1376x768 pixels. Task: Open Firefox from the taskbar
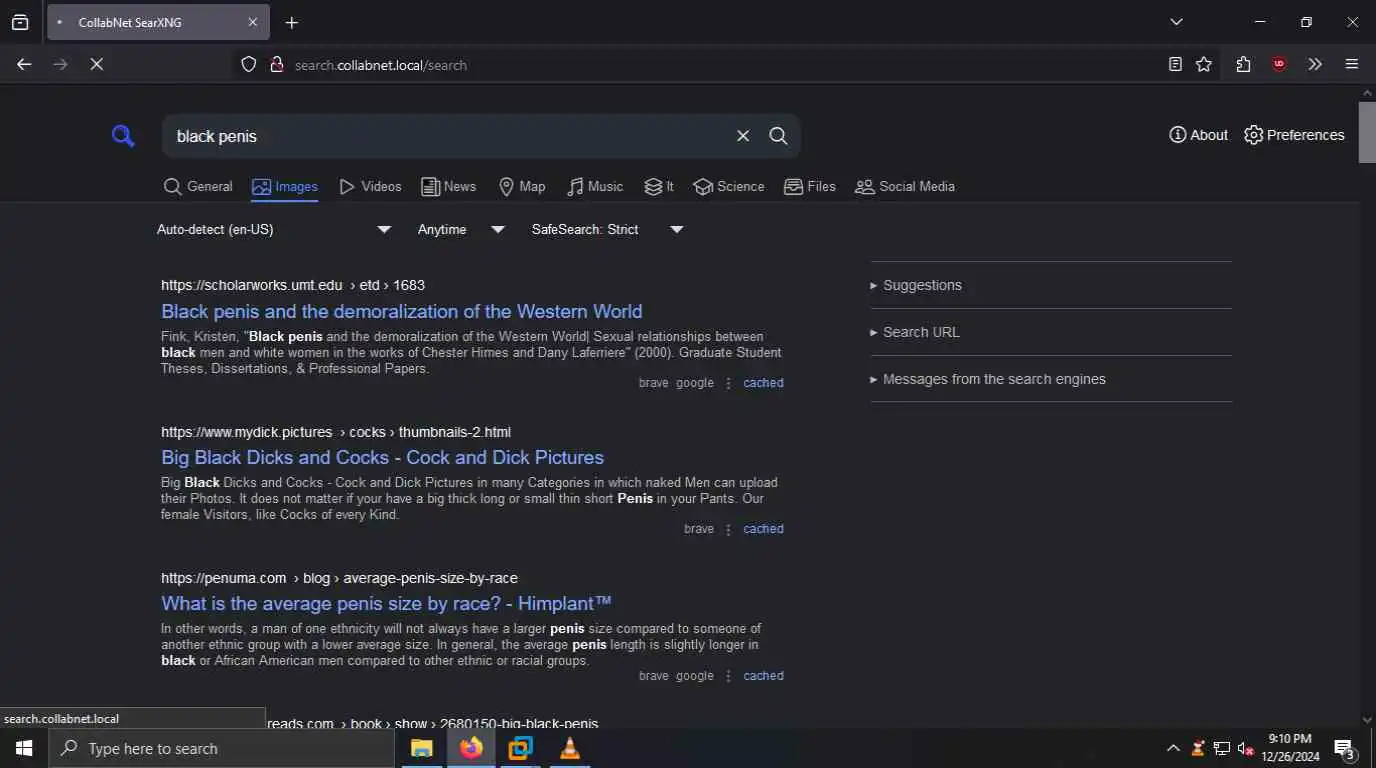click(x=471, y=748)
